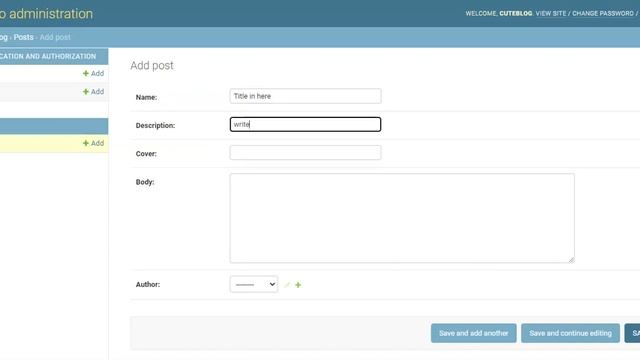Click the CUTEBLOG username text
The width and height of the screenshot is (640, 360).
click(x=516, y=13)
